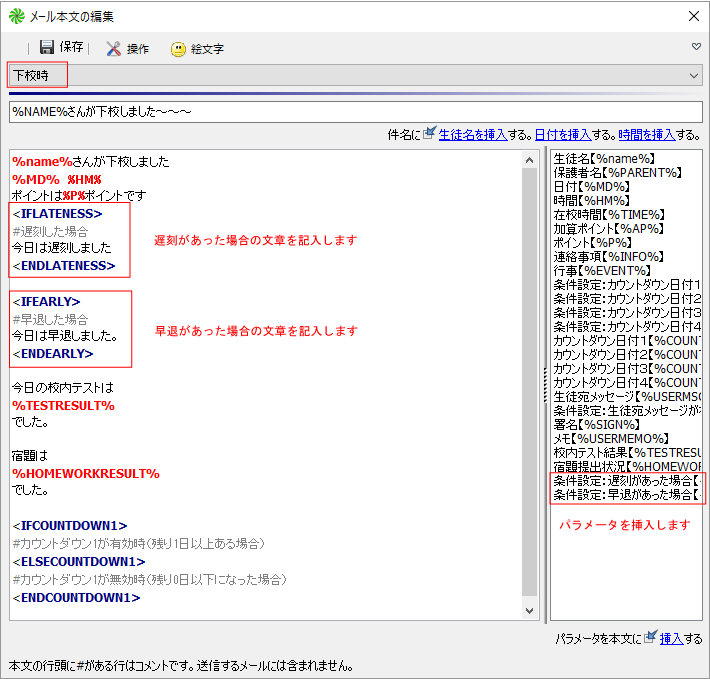This screenshot has height=679, width=710.
Task: Select 条件設定:早退があった場合 item
Action: click(x=627, y=495)
